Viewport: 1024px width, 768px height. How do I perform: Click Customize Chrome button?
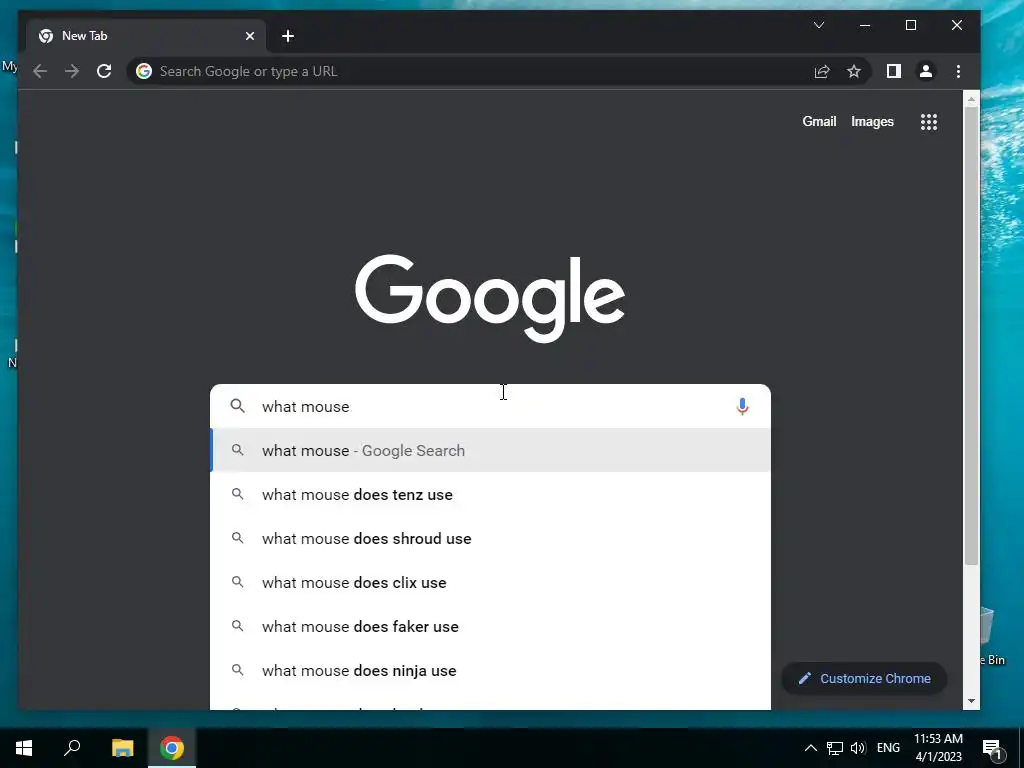pos(864,679)
